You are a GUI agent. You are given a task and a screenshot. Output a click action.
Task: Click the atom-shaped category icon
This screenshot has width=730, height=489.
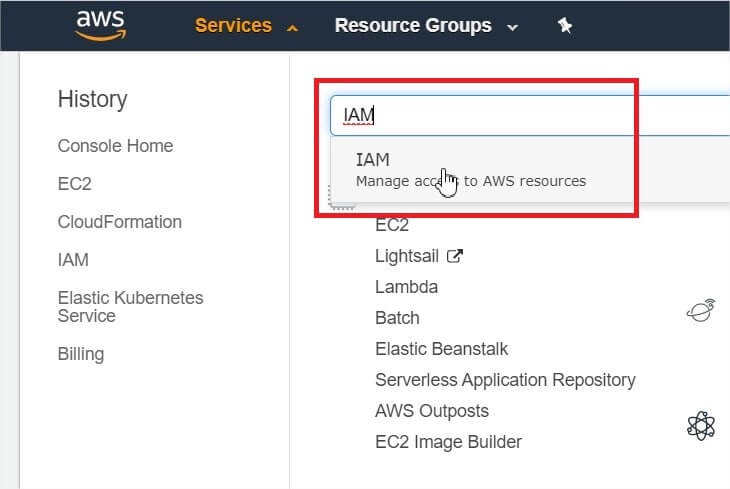point(700,426)
